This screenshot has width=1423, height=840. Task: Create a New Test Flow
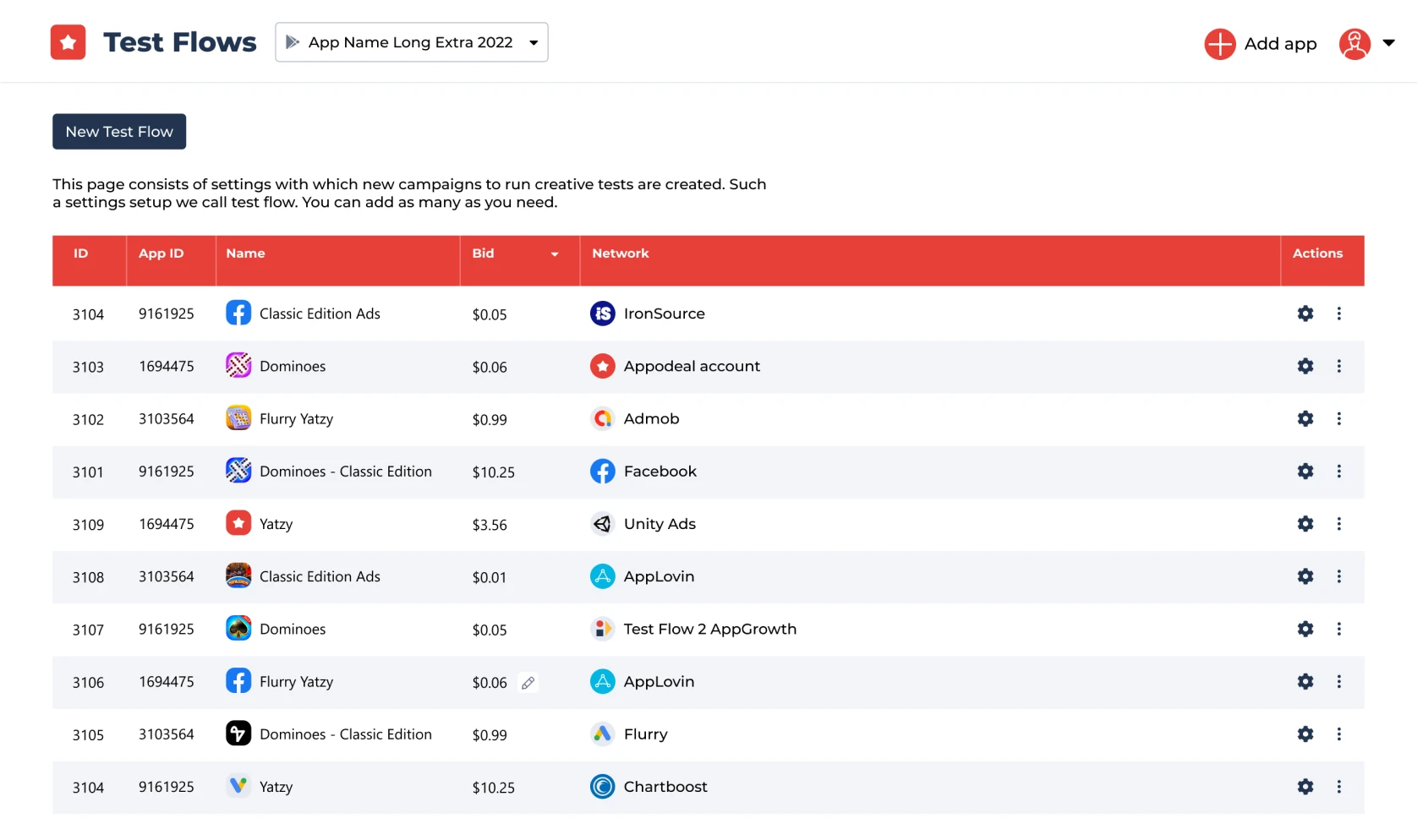[x=119, y=132]
